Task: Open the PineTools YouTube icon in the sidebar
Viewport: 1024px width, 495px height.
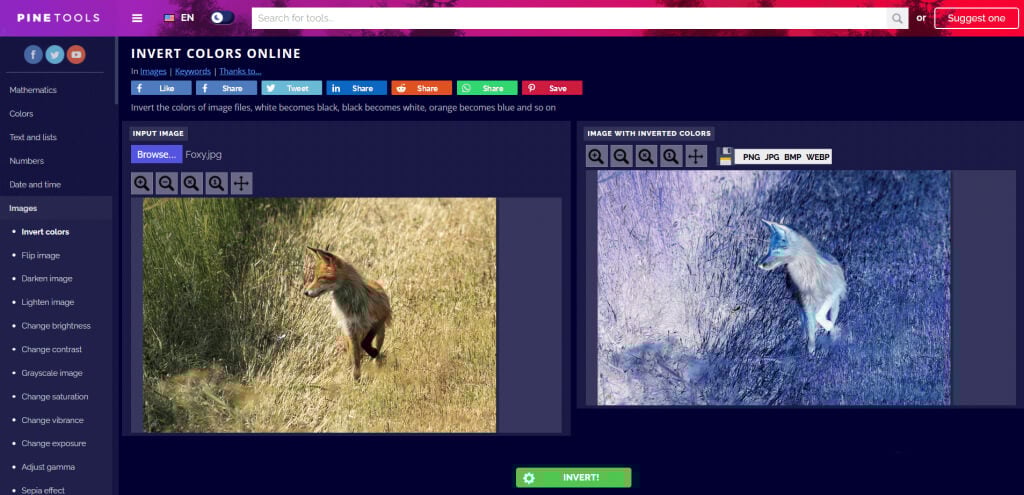Action: [x=76, y=55]
